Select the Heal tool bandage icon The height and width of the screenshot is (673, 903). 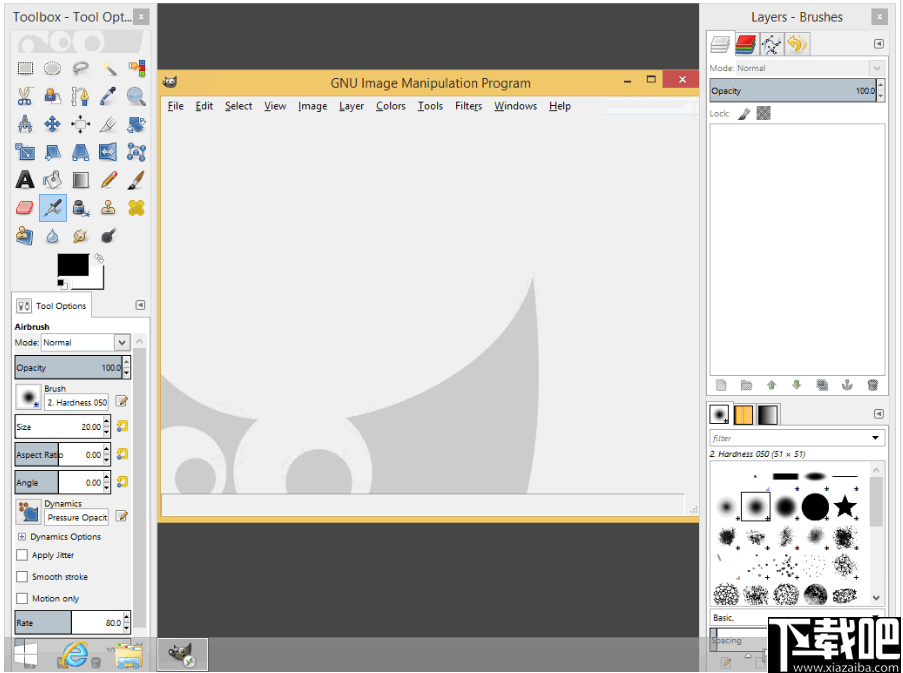point(136,208)
